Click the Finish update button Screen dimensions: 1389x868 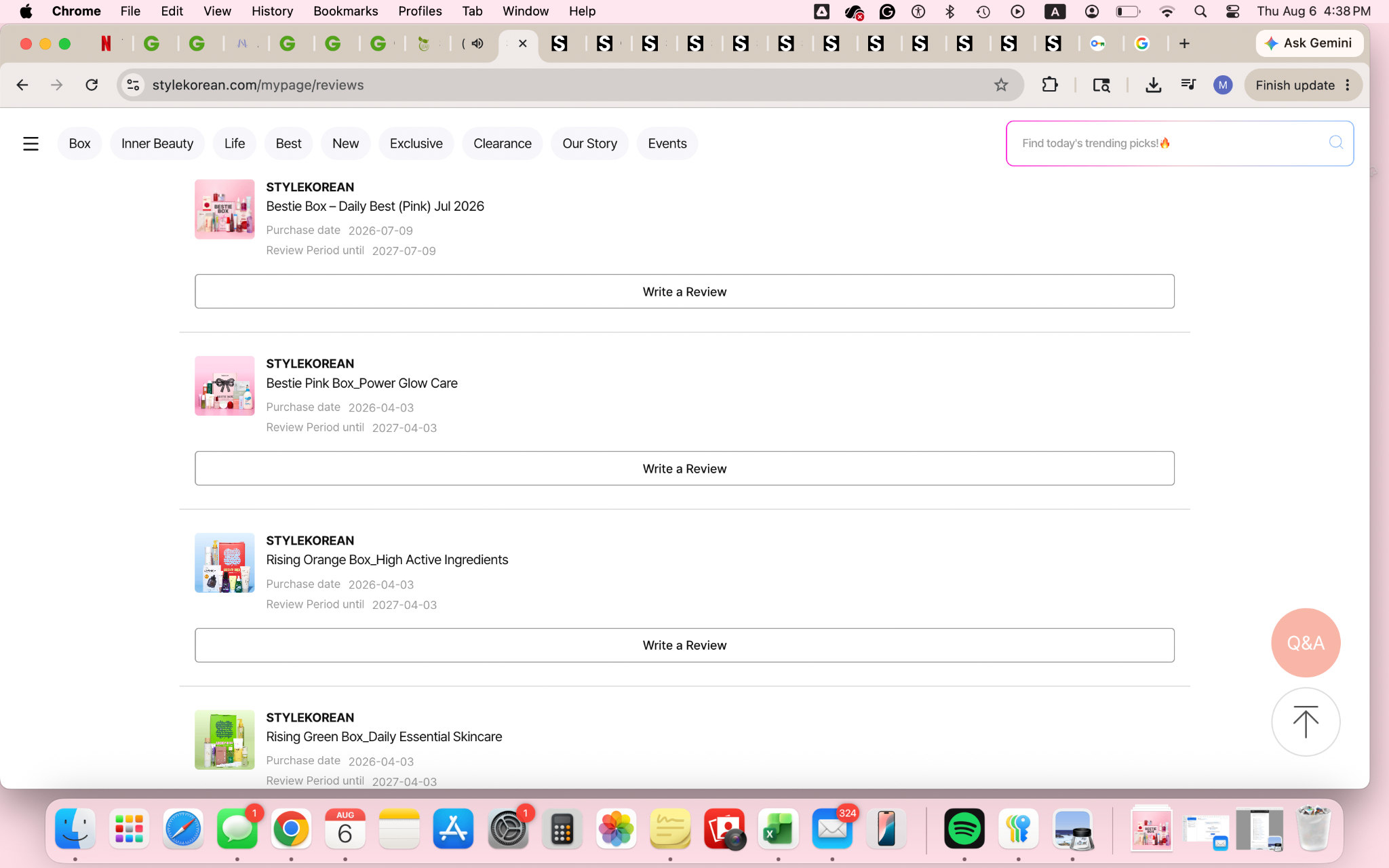[1303, 85]
